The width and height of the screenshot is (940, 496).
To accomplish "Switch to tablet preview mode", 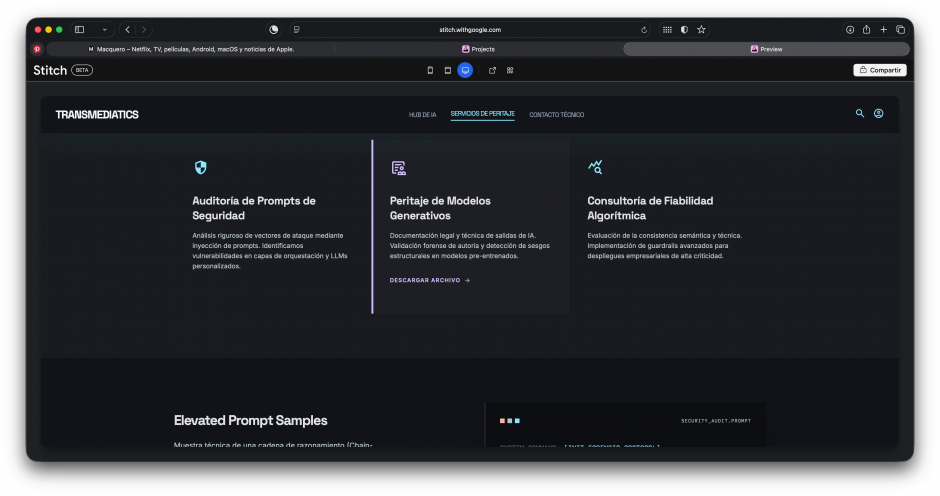I will [448, 70].
